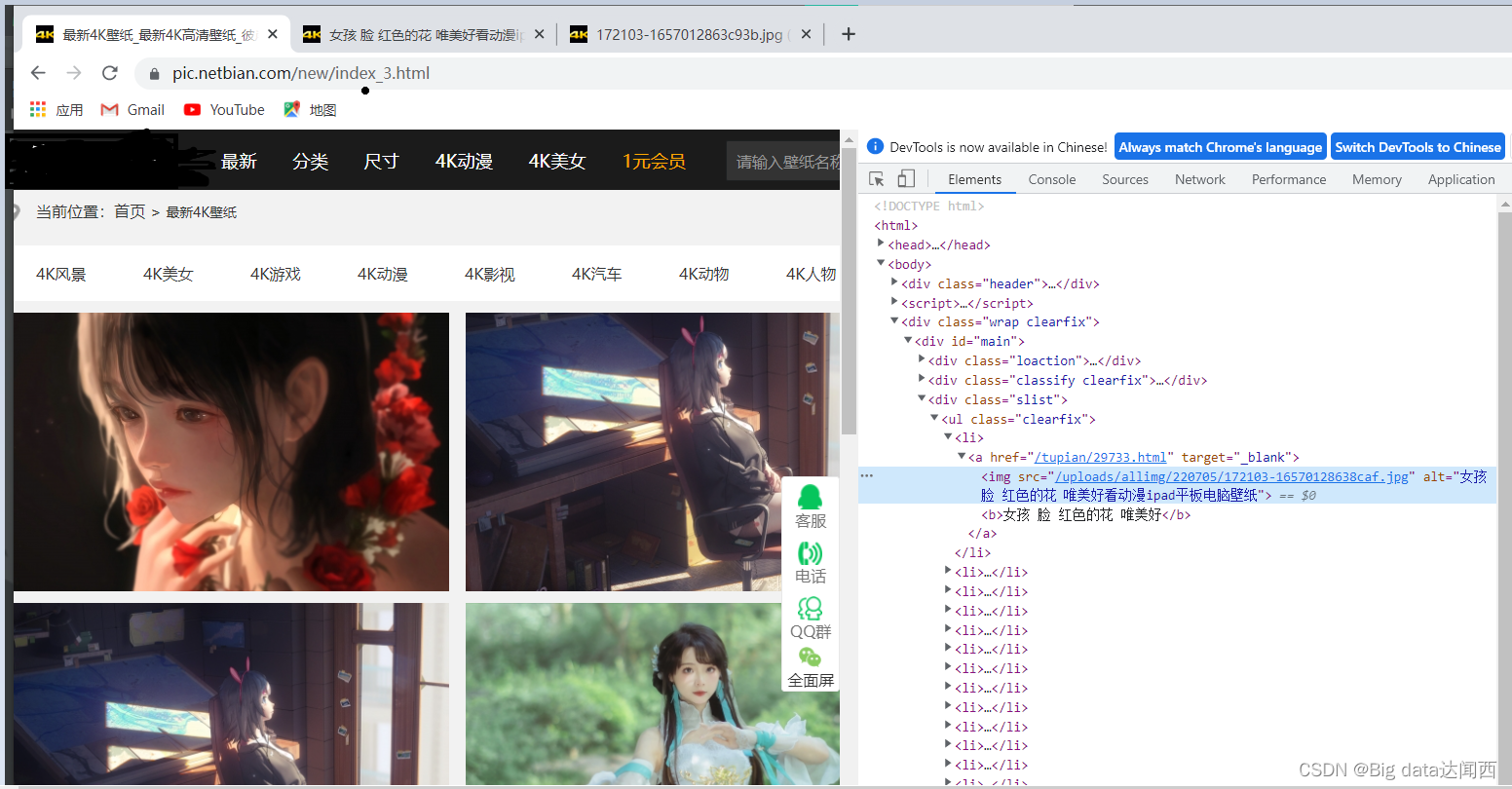
Task: Open the 客服 customer service widget
Action: coord(811,507)
